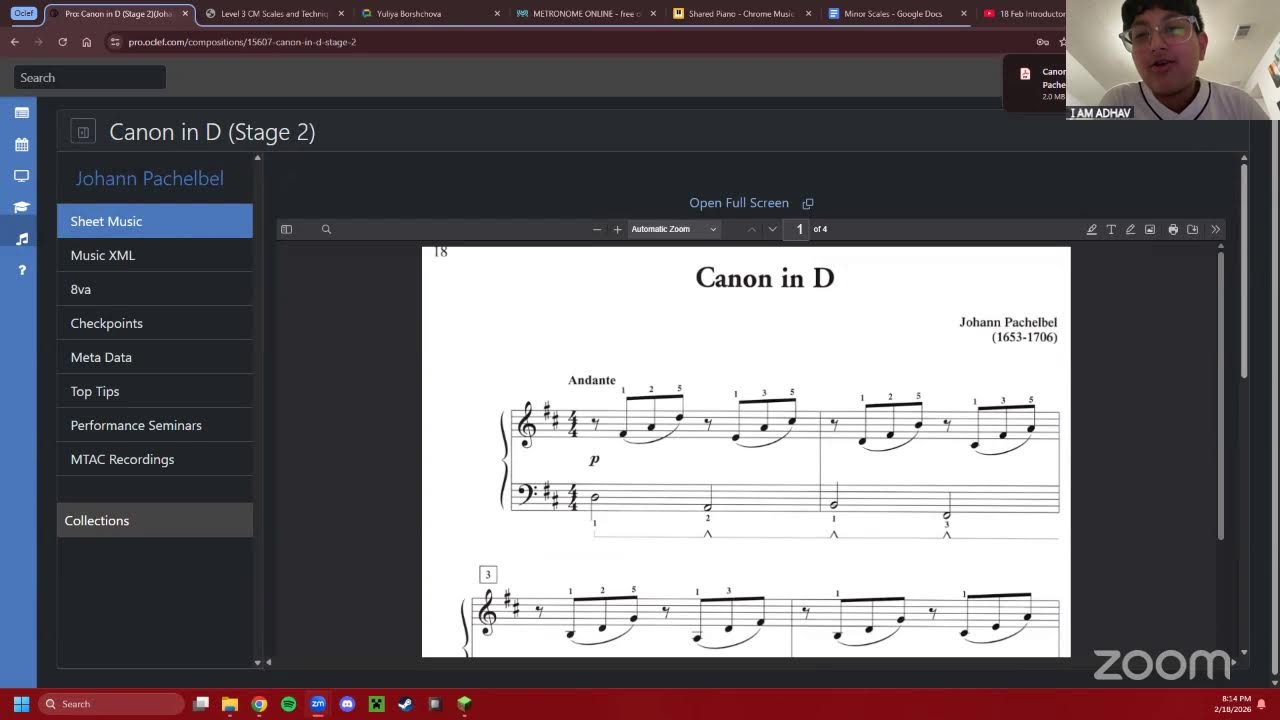Open the Meta Data section
Viewport: 1280px width, 720px height.
[x=155, y=357]
